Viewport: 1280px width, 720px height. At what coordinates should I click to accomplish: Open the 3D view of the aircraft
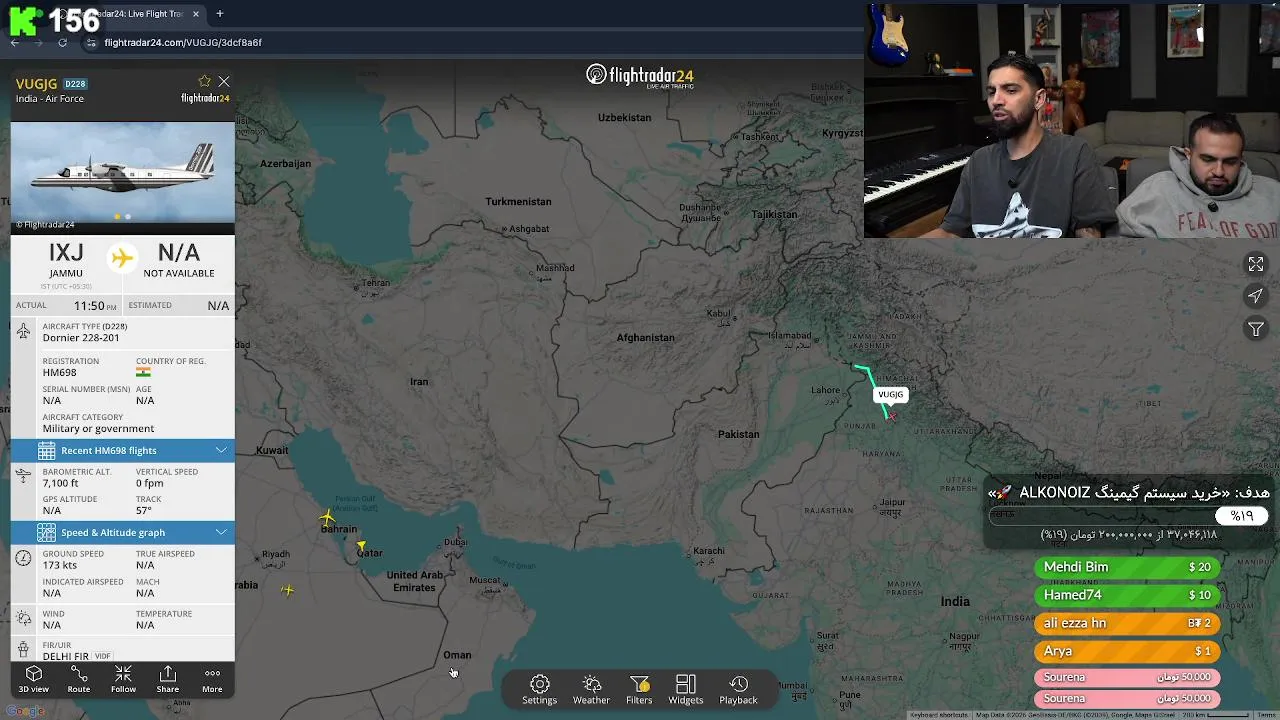click(x=33, y=680)
